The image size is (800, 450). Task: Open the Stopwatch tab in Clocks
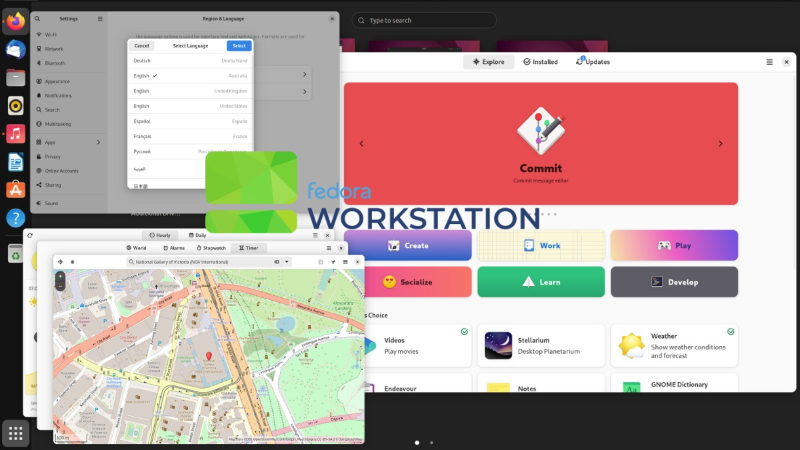pos(211,248)
